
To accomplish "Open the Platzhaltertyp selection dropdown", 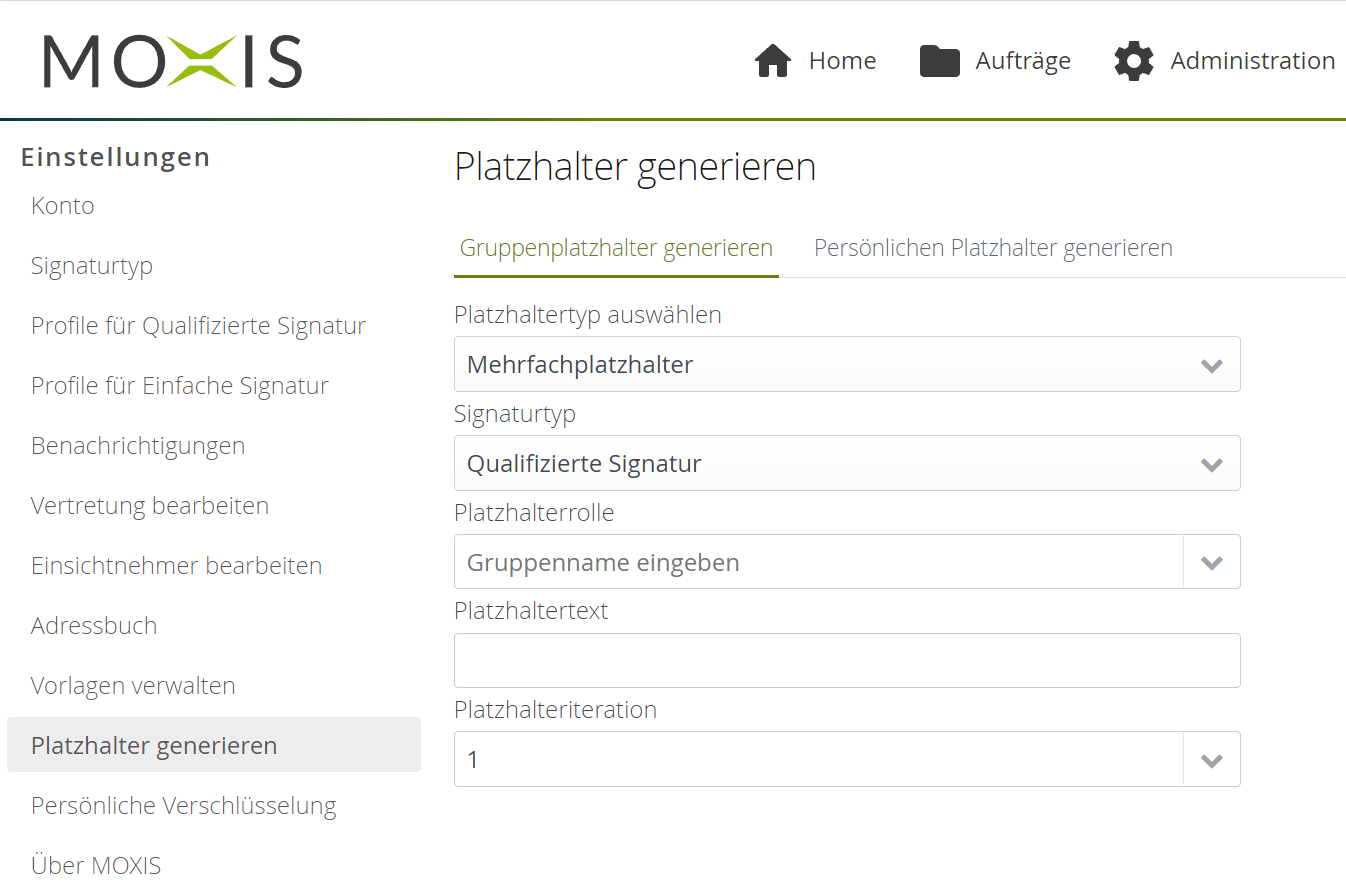I will [847, 364].
